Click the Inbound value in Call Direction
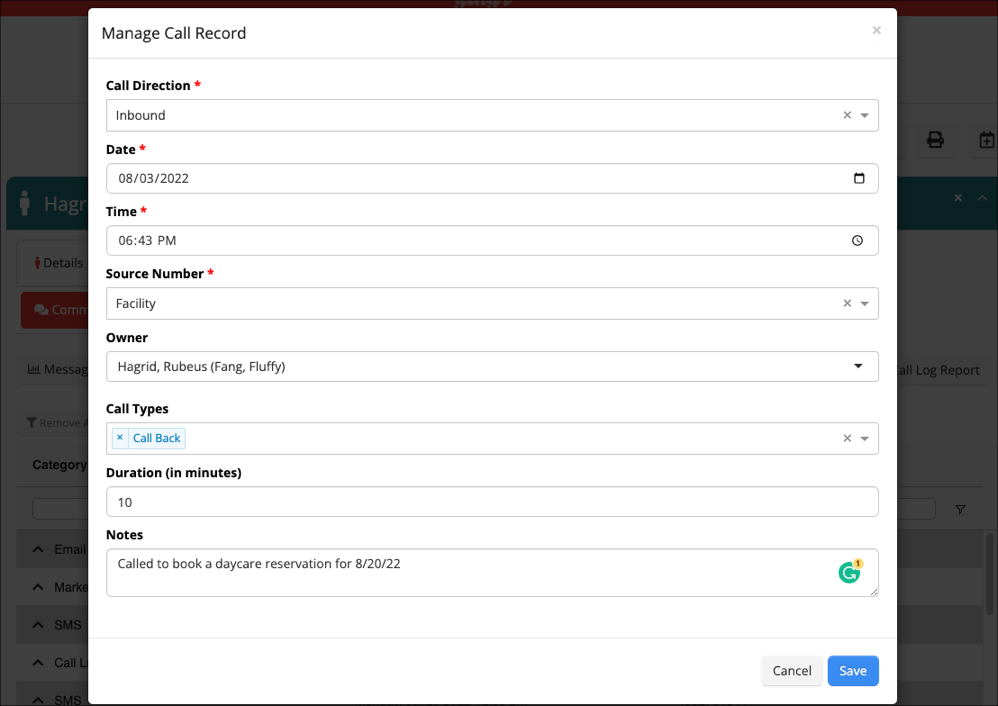998x706 pixels. tap(141, 115)
